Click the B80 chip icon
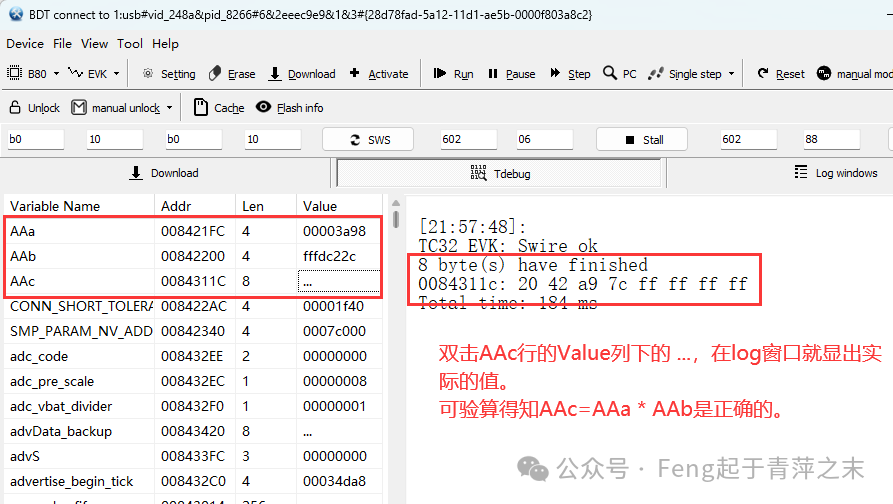 pos(14,73)
